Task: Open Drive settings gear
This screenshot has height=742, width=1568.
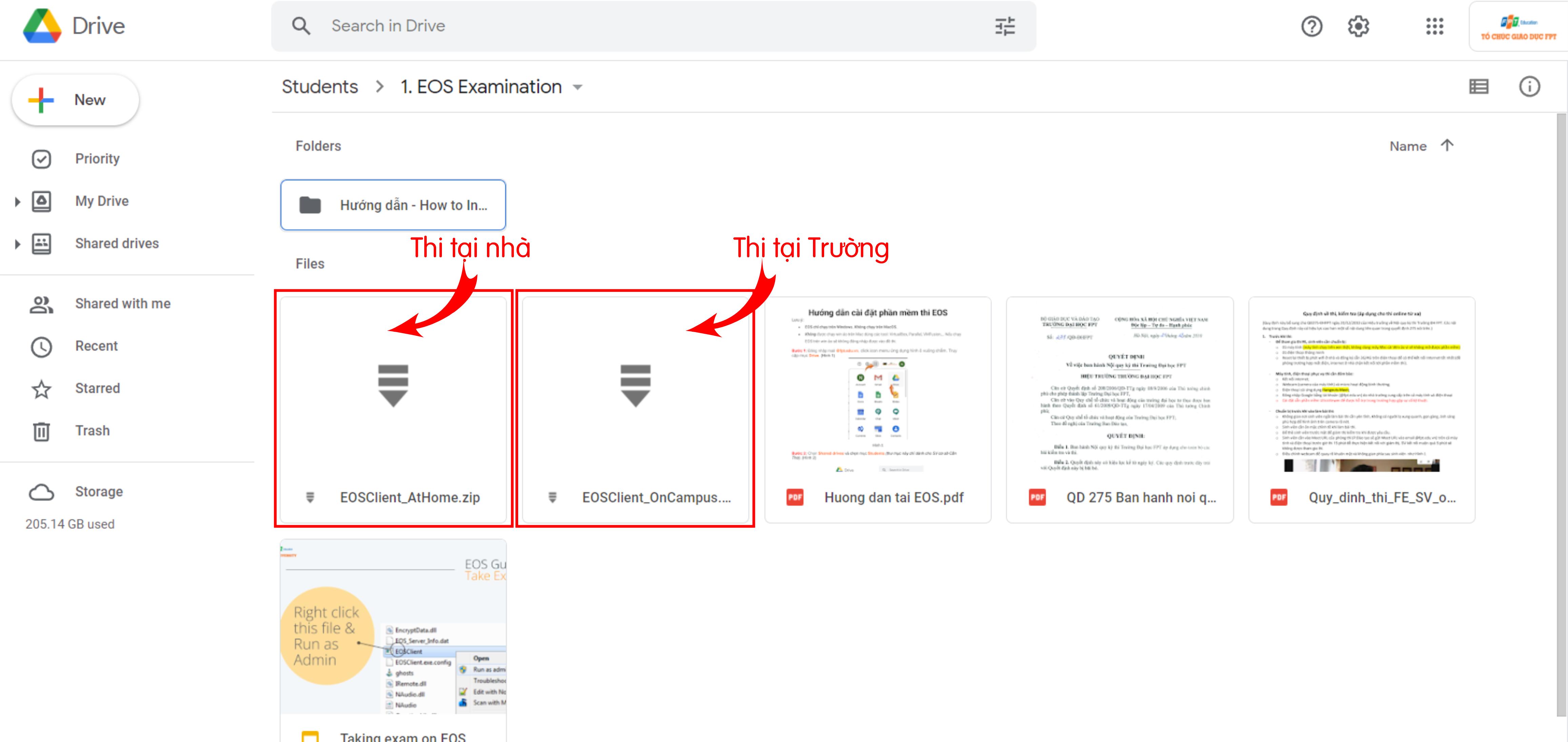Action: click(x=1358, y=26)
